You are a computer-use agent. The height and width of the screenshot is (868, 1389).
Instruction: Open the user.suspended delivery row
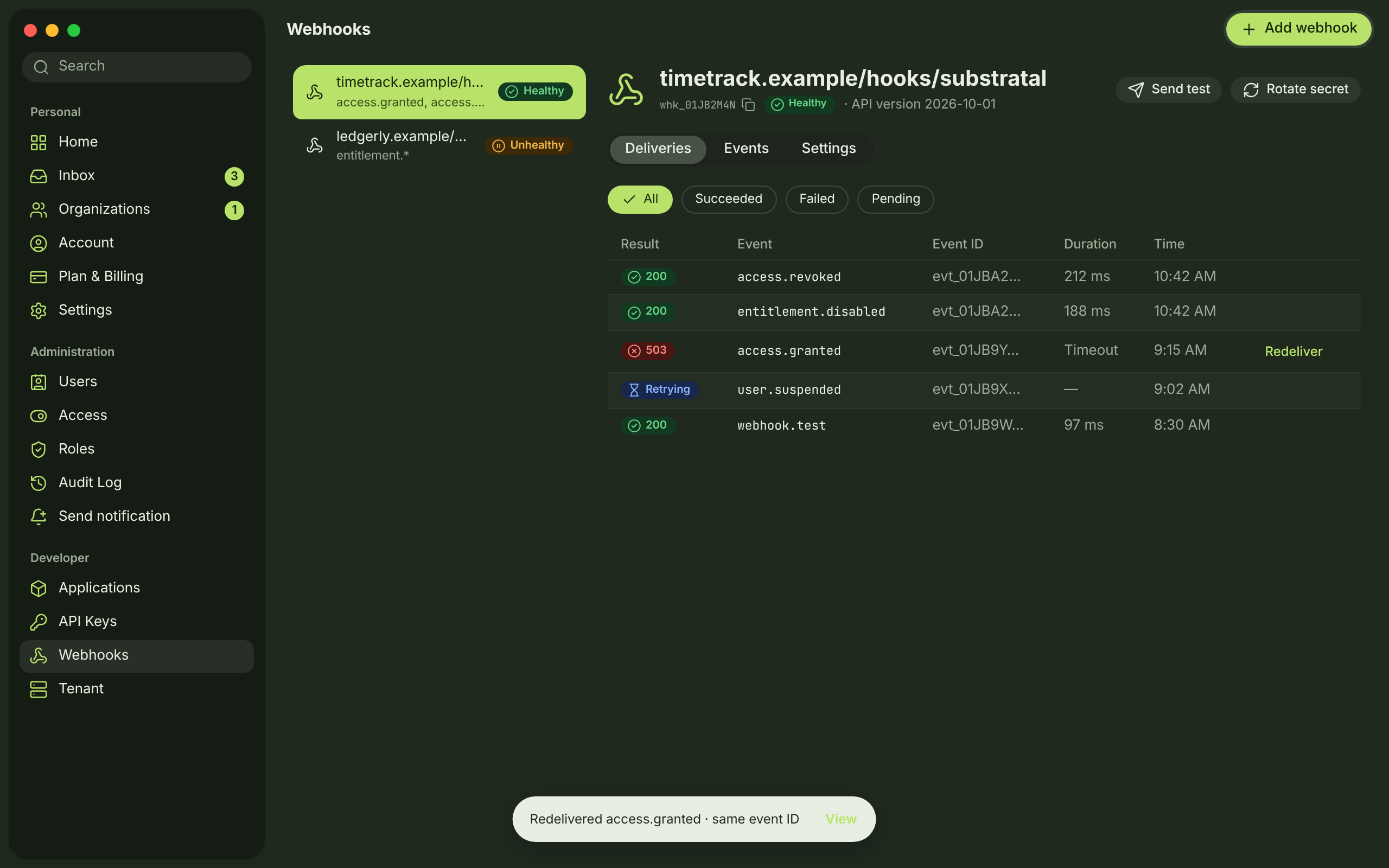pyautogui.click(x=984, y=390)
